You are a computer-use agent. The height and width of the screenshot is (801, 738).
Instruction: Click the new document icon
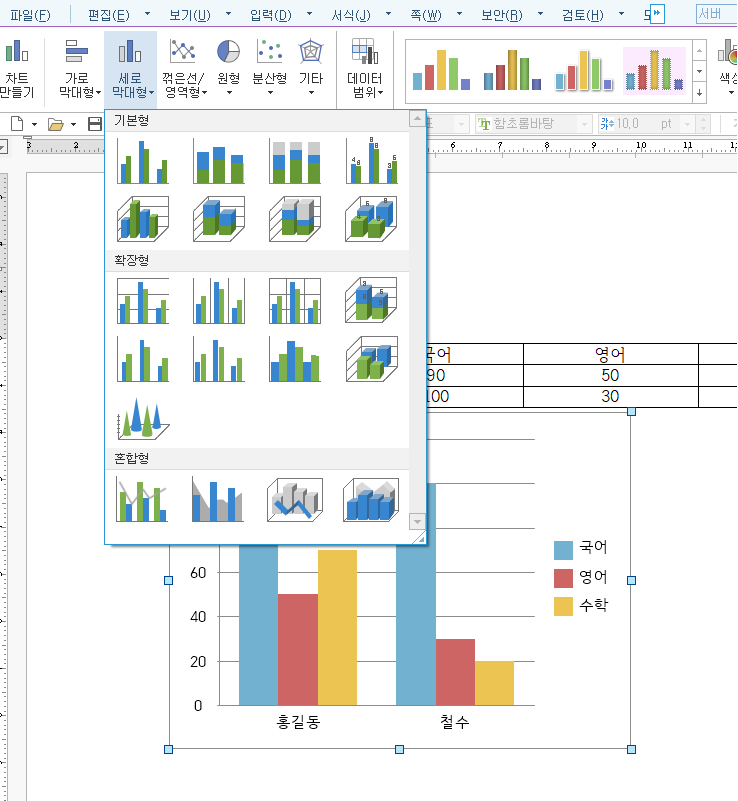pyautogui.click(x=17, y=124)
